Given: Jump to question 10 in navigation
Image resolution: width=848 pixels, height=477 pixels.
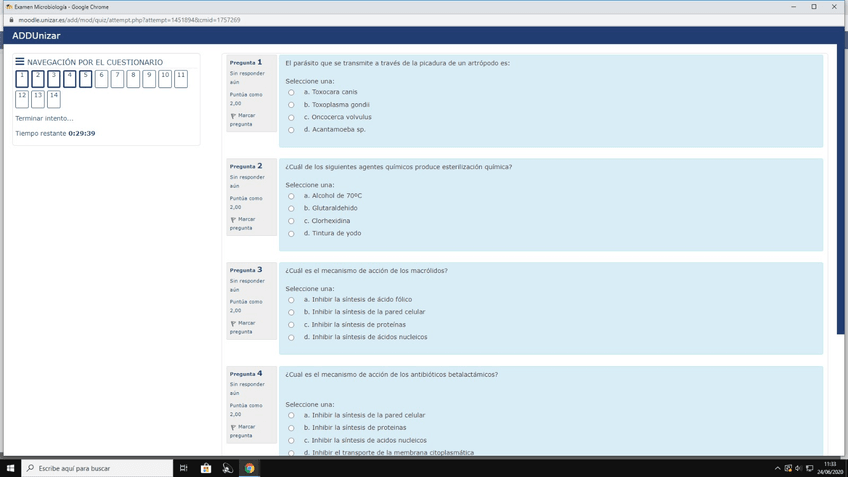Looking at the screenshot, I should (165, 79).
